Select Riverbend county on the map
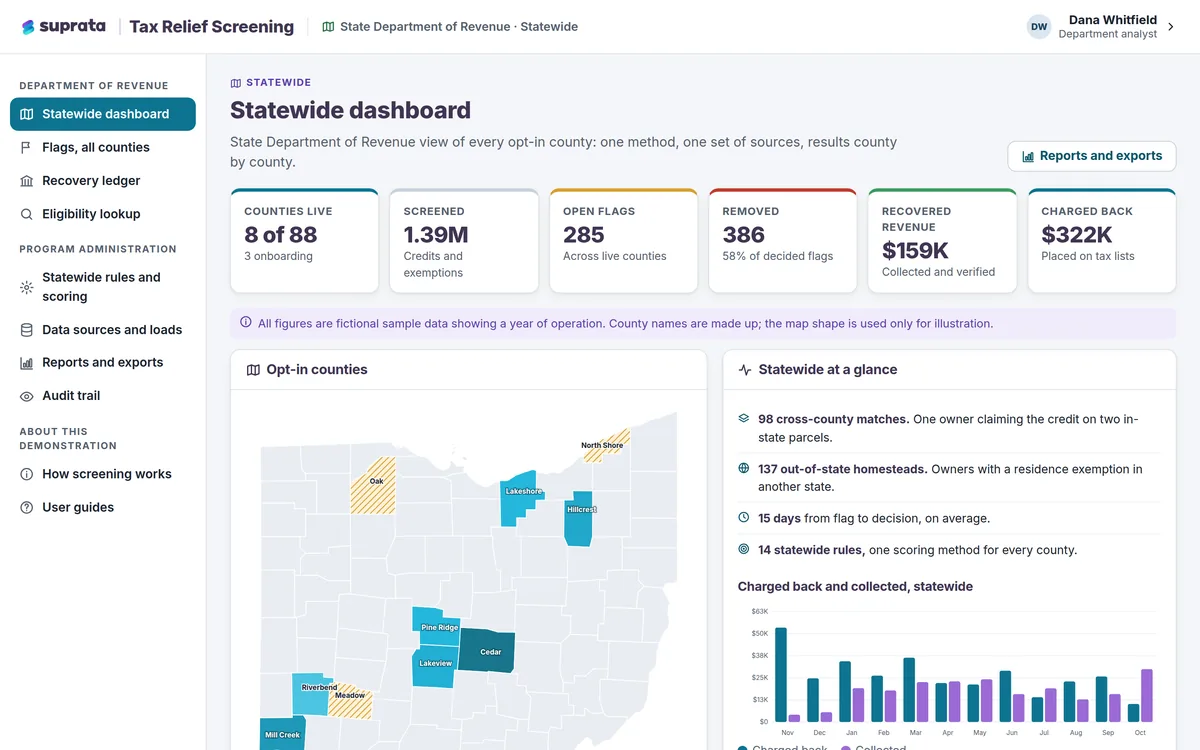The height and width of the screenshot is (750, 1200). coord(310,693)
